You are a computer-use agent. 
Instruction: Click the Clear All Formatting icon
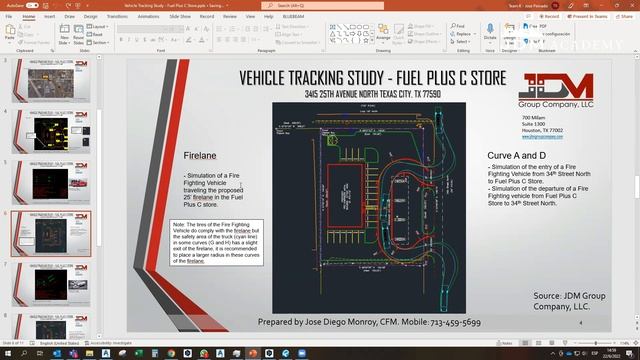(x=207, y=29)
